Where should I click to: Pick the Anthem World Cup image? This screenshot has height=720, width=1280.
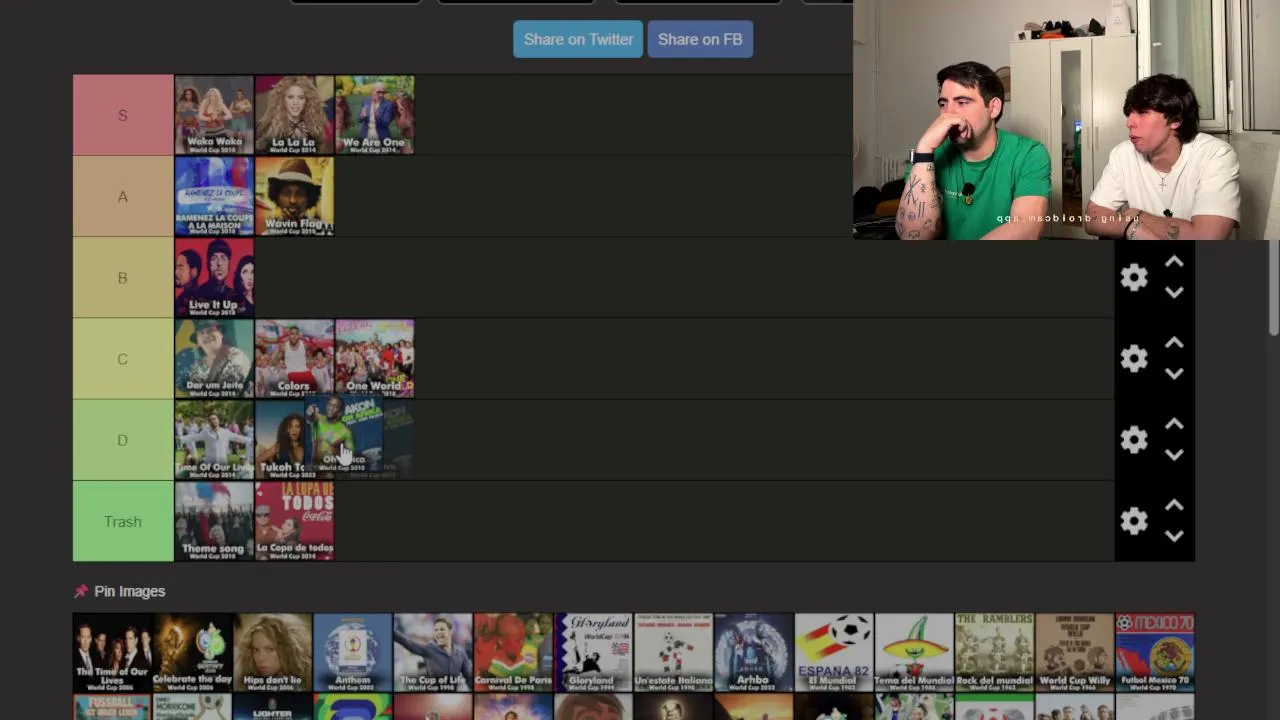click(352, 652)
